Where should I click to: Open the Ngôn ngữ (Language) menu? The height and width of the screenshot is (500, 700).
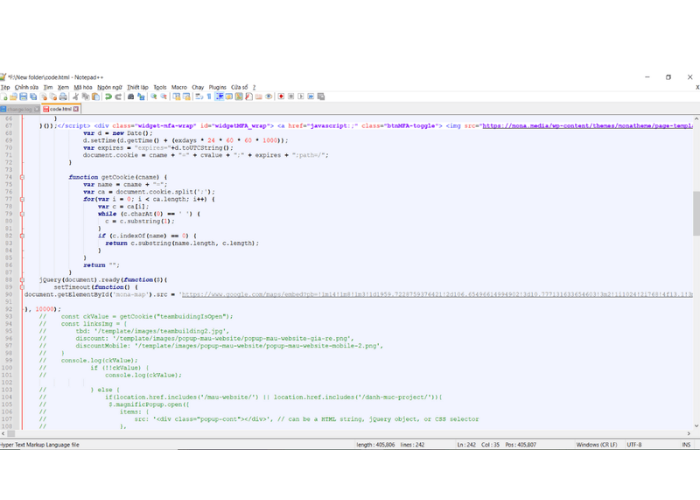click(110, 87)
